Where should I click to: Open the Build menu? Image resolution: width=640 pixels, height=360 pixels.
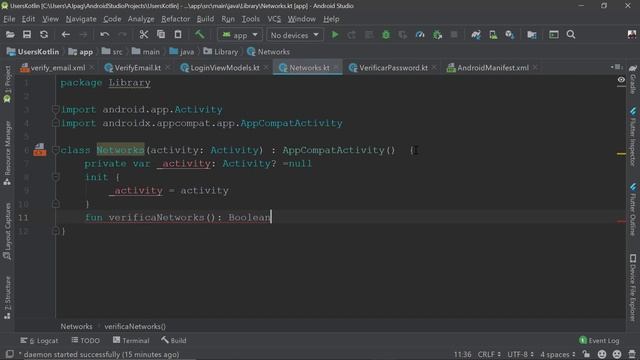pos(205,19)
